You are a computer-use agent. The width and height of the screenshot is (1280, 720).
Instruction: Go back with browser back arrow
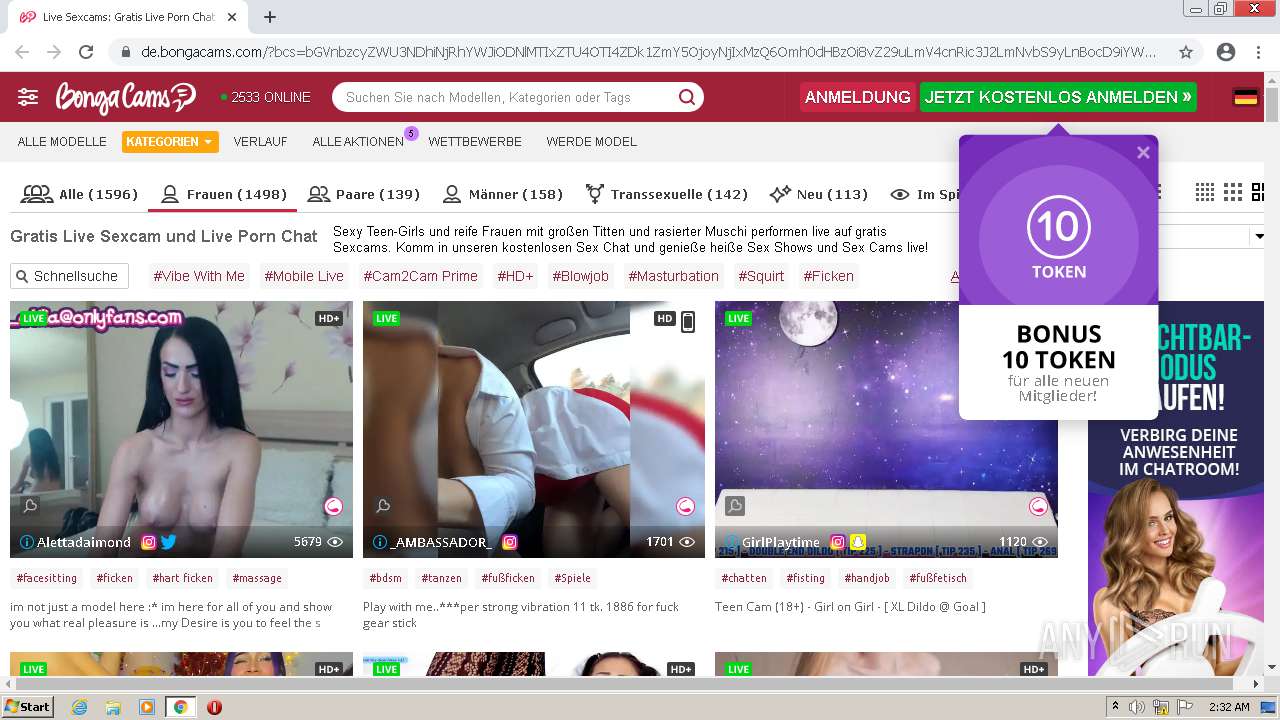pos(22,52)
